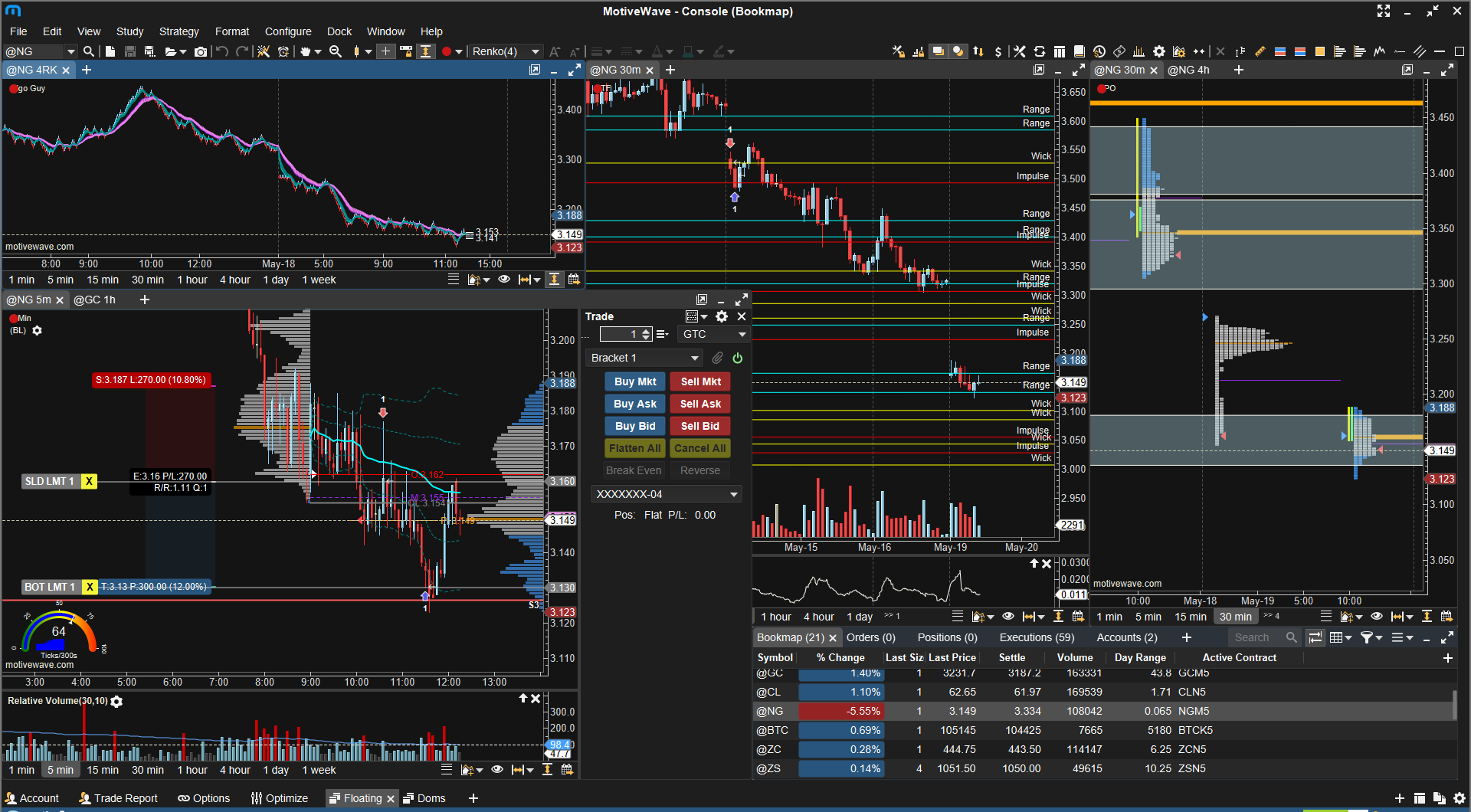Open the Configure menu
This screenshot has width=1471, height=812.
click(288, 31)
